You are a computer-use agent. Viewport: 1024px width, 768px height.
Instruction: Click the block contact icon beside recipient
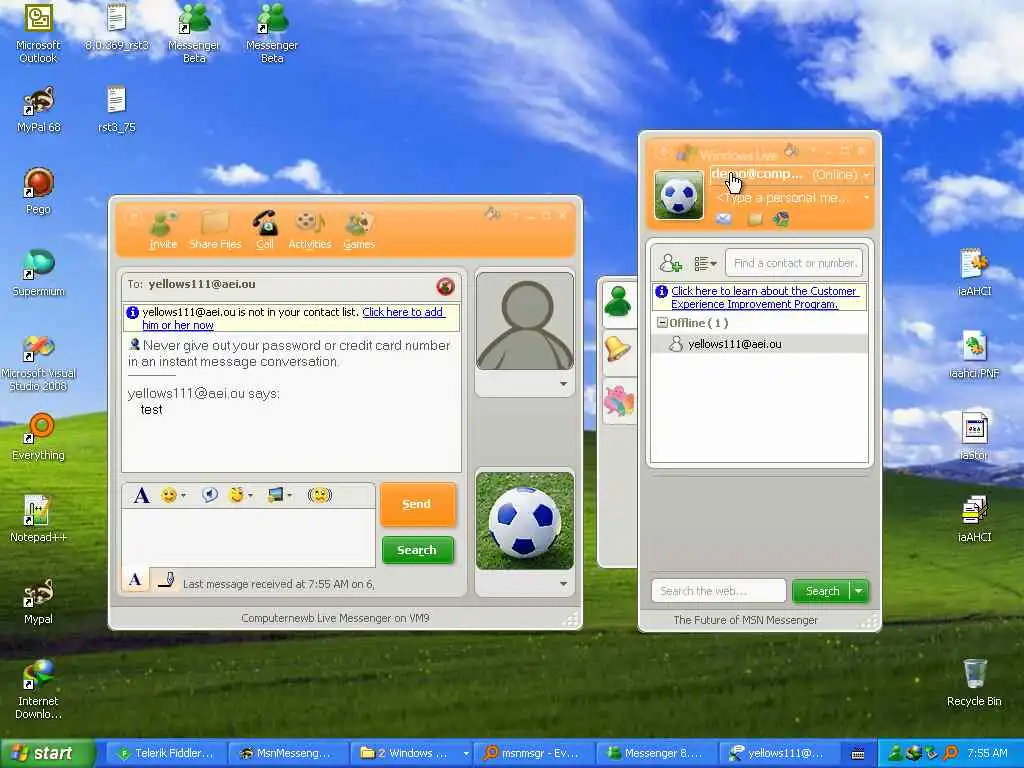pyautogui.click(x=445, y=286)
